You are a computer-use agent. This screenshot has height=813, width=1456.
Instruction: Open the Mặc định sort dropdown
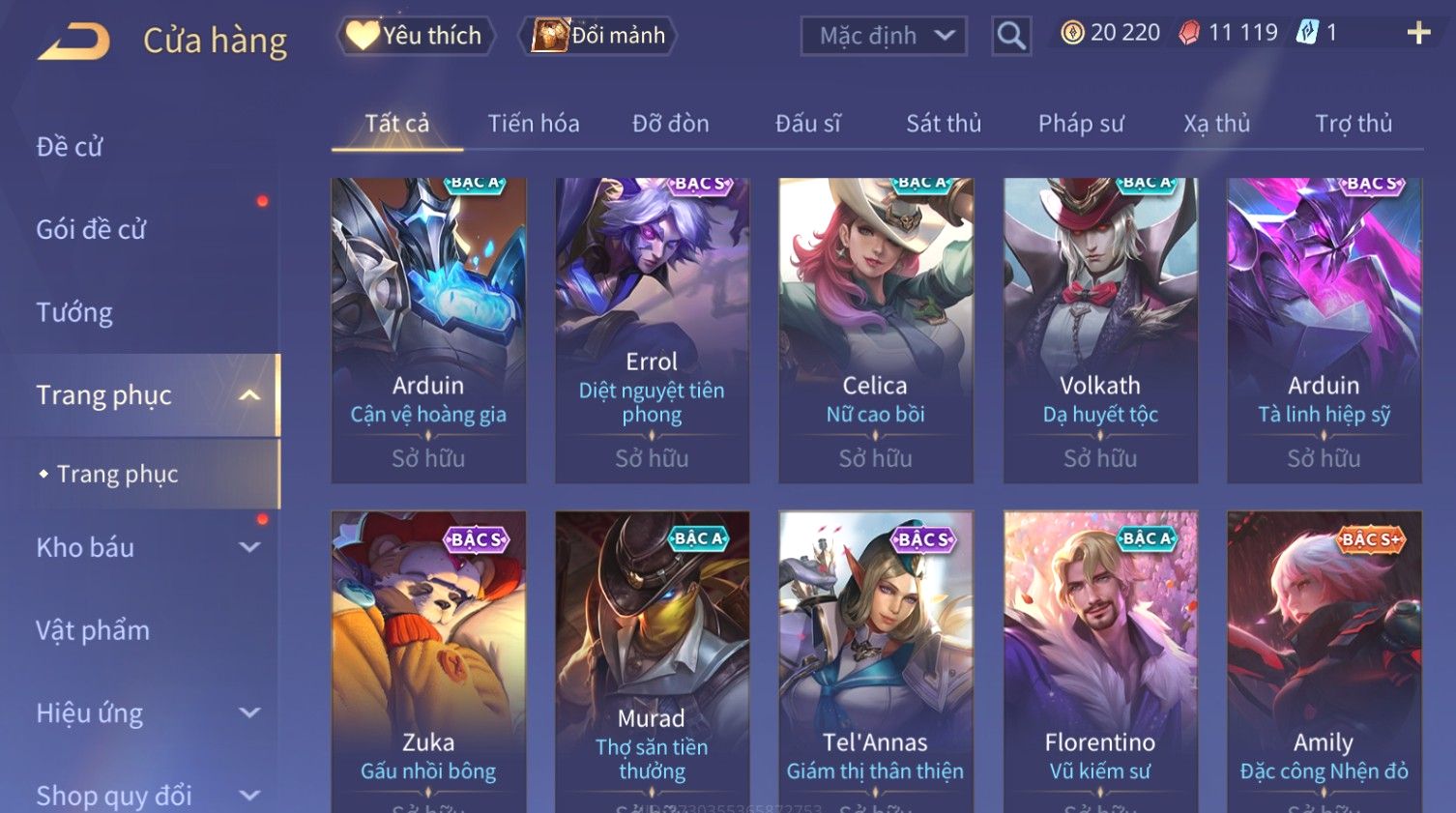coord(884,37)
